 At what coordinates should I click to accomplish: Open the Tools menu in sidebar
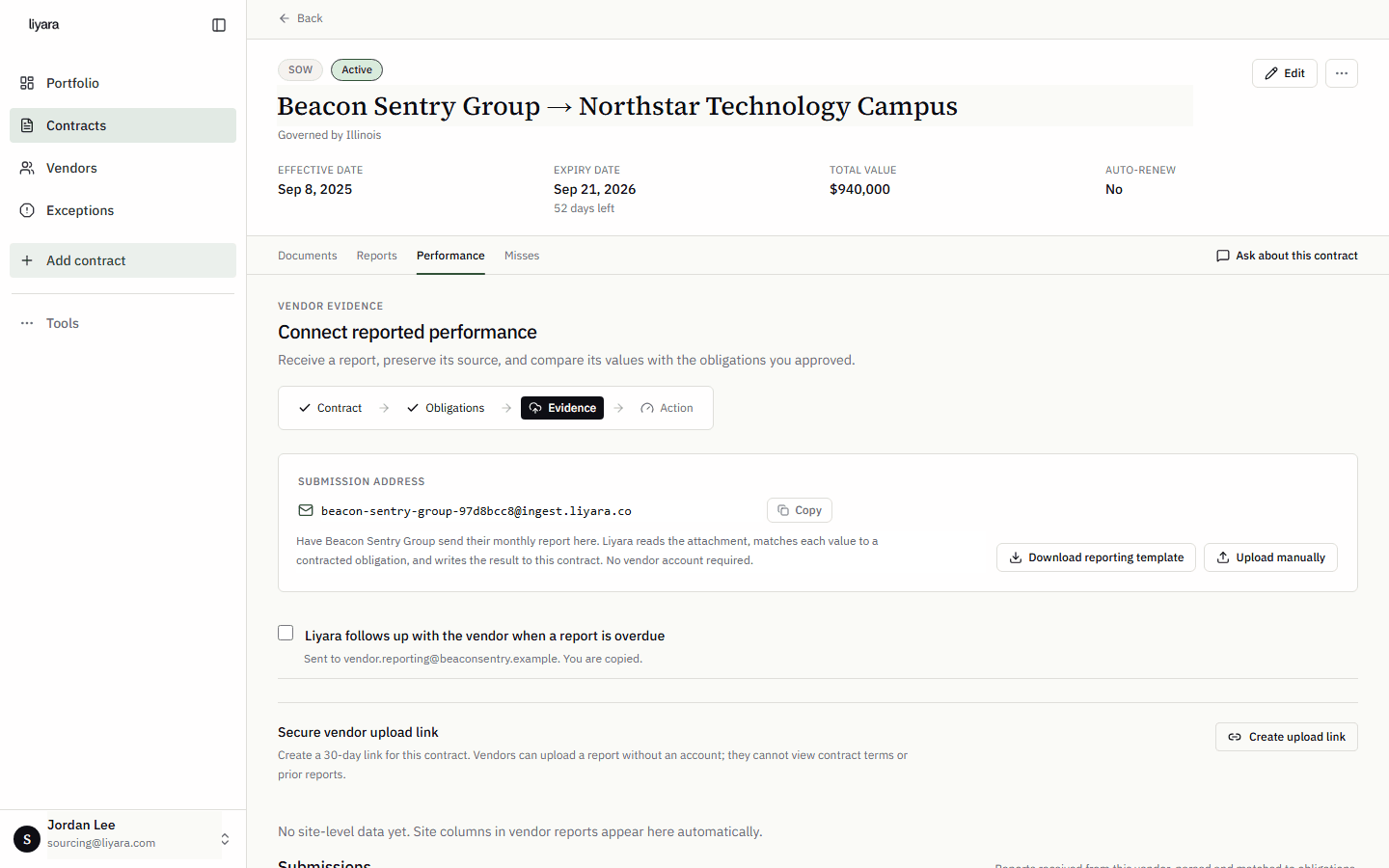point(123,323)
